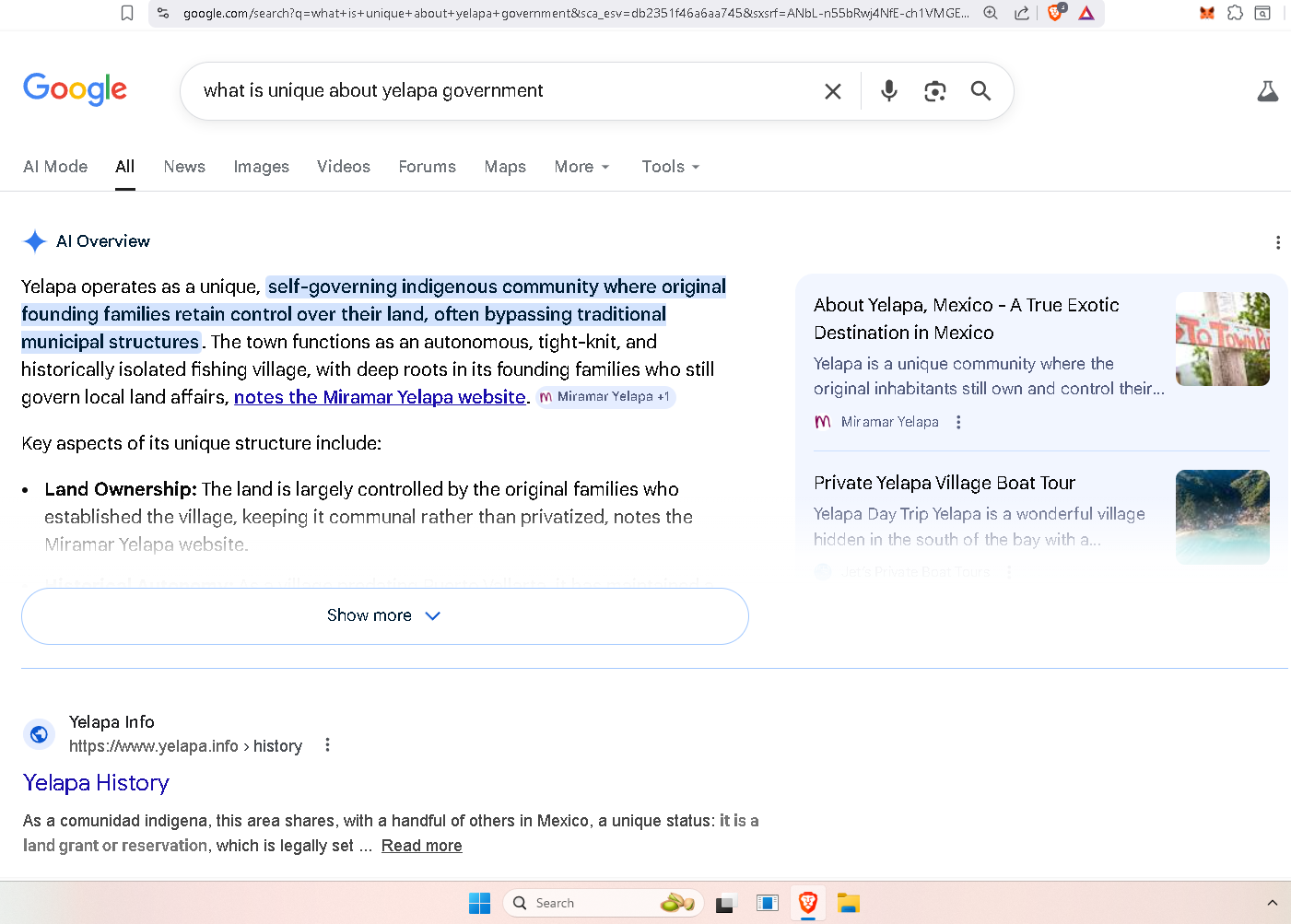Clear the search box text

832,91
